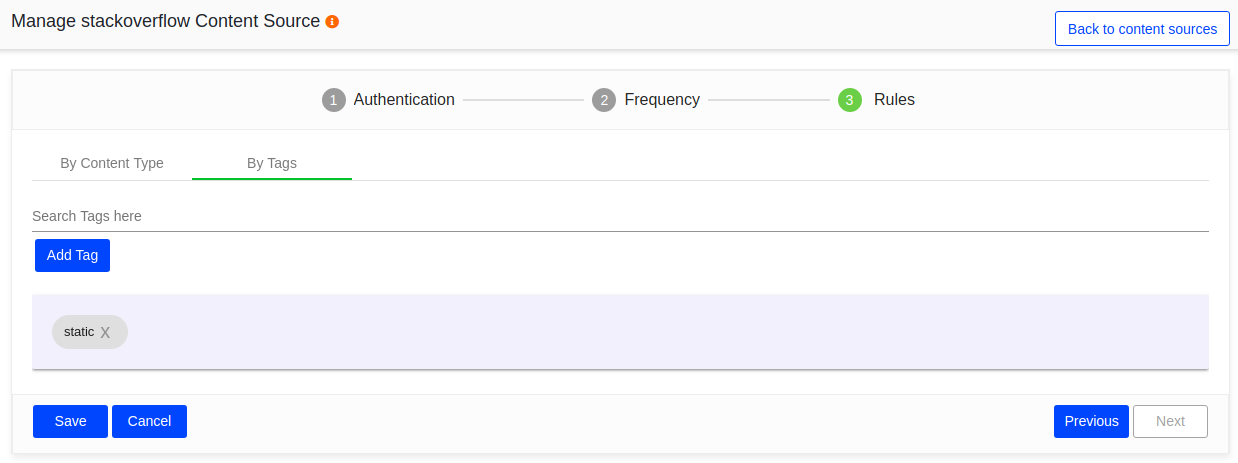Screen dimensions: 1238x463
Task: Select the step 1 circle for Authentication
Action: 334,100
